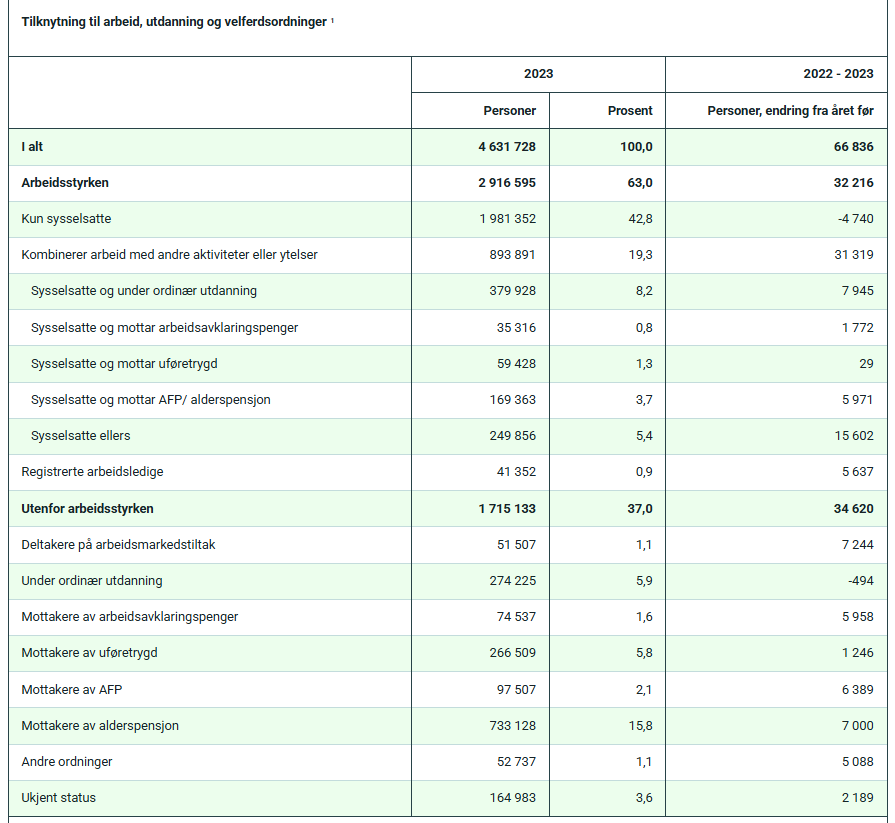This screenshot has width=895, height=823.
Task: Select 'Mottakere av alderspensjon' row label
Action: coord(100,725)
